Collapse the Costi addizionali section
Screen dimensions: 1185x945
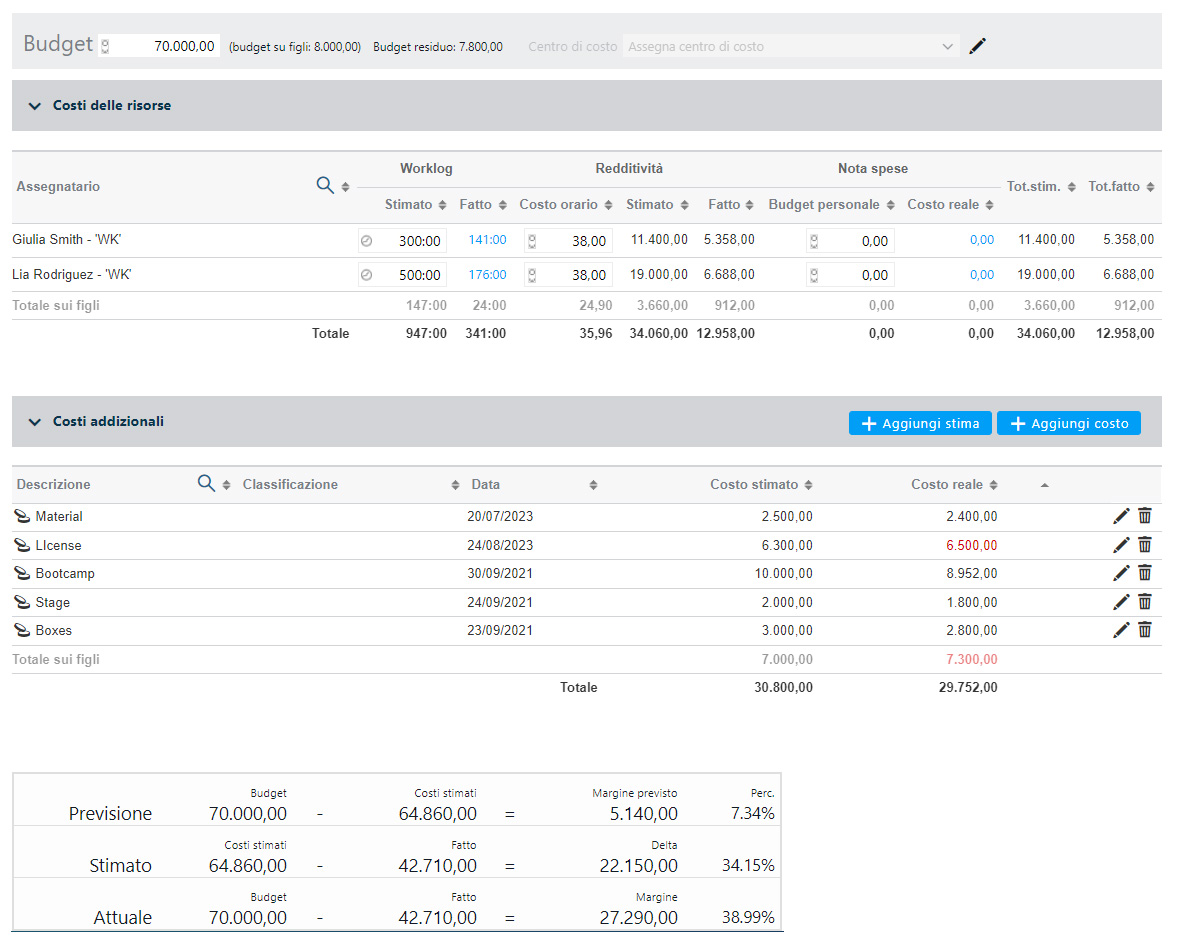pyautogui.click(x=36, y=422)
